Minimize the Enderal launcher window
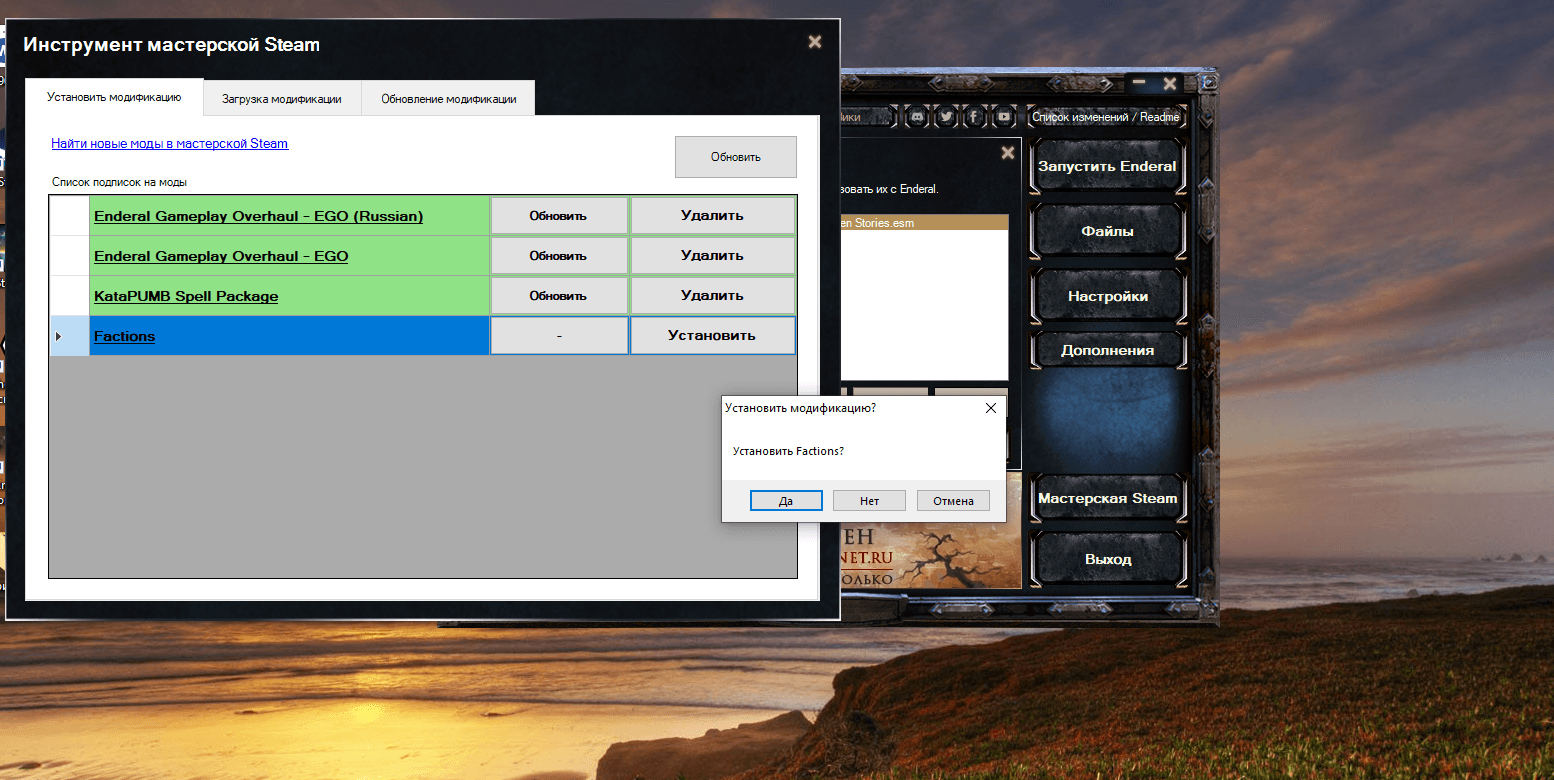Screen dimensions: 1554x780 1138,84
